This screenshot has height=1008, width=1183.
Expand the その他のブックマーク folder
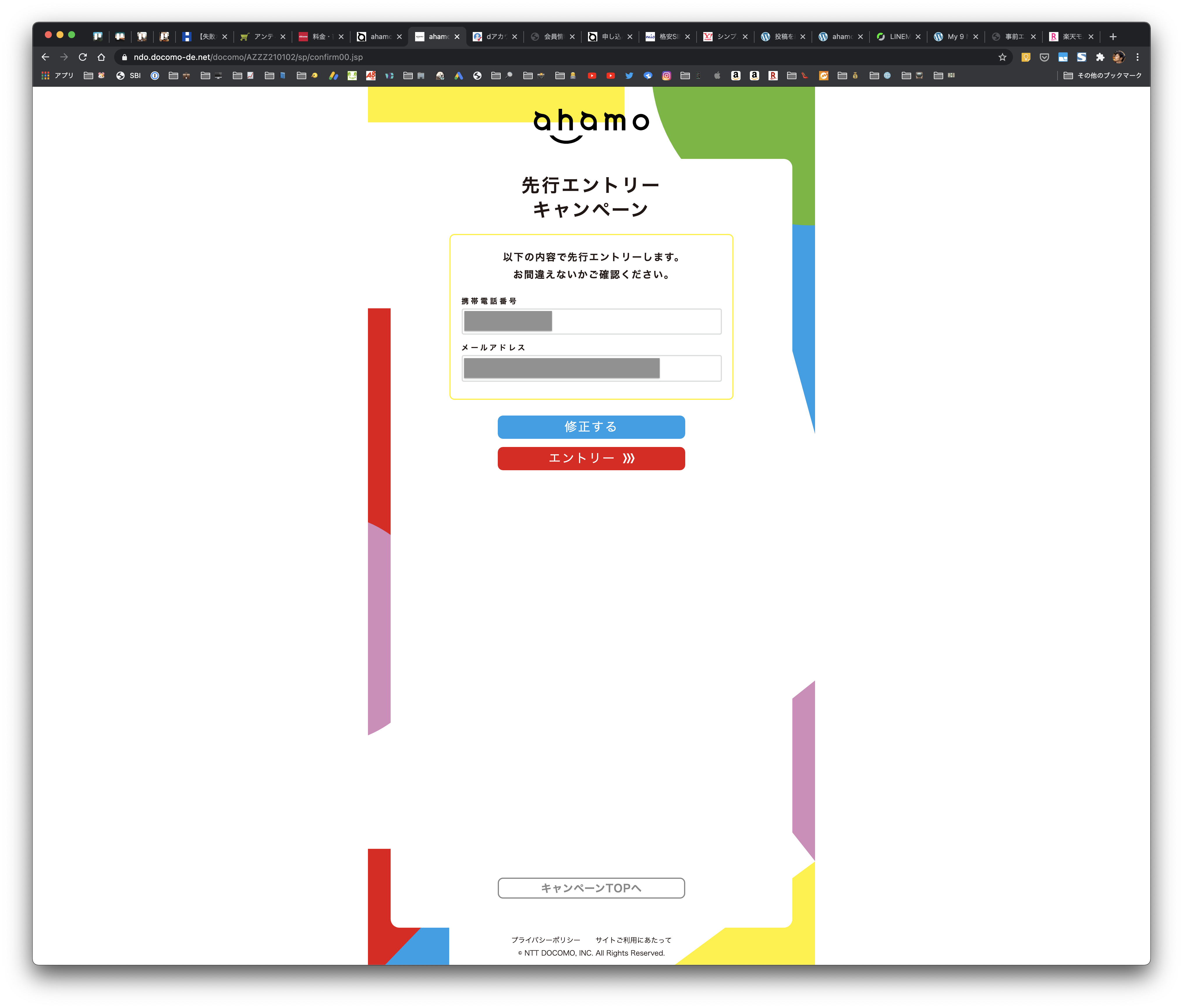tap(1102, 75)
